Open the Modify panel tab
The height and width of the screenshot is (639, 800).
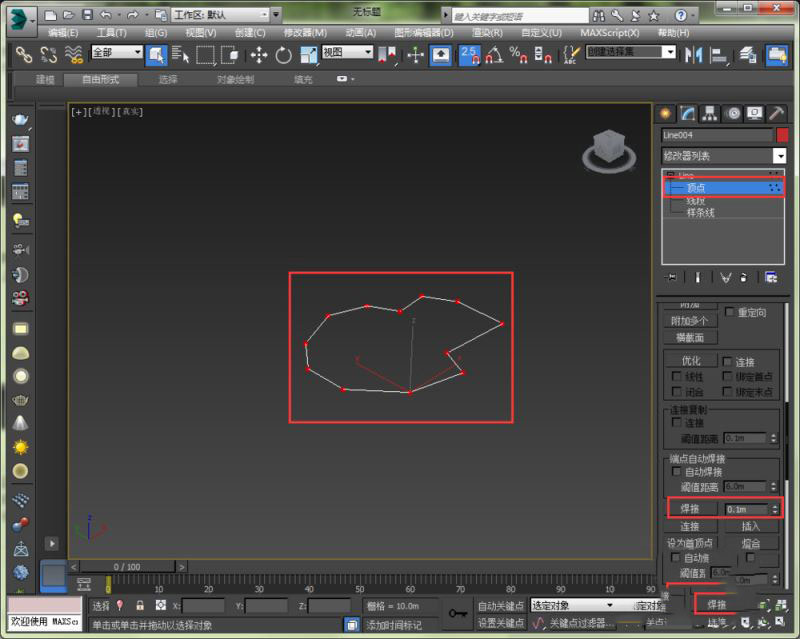tap(689, 113)
